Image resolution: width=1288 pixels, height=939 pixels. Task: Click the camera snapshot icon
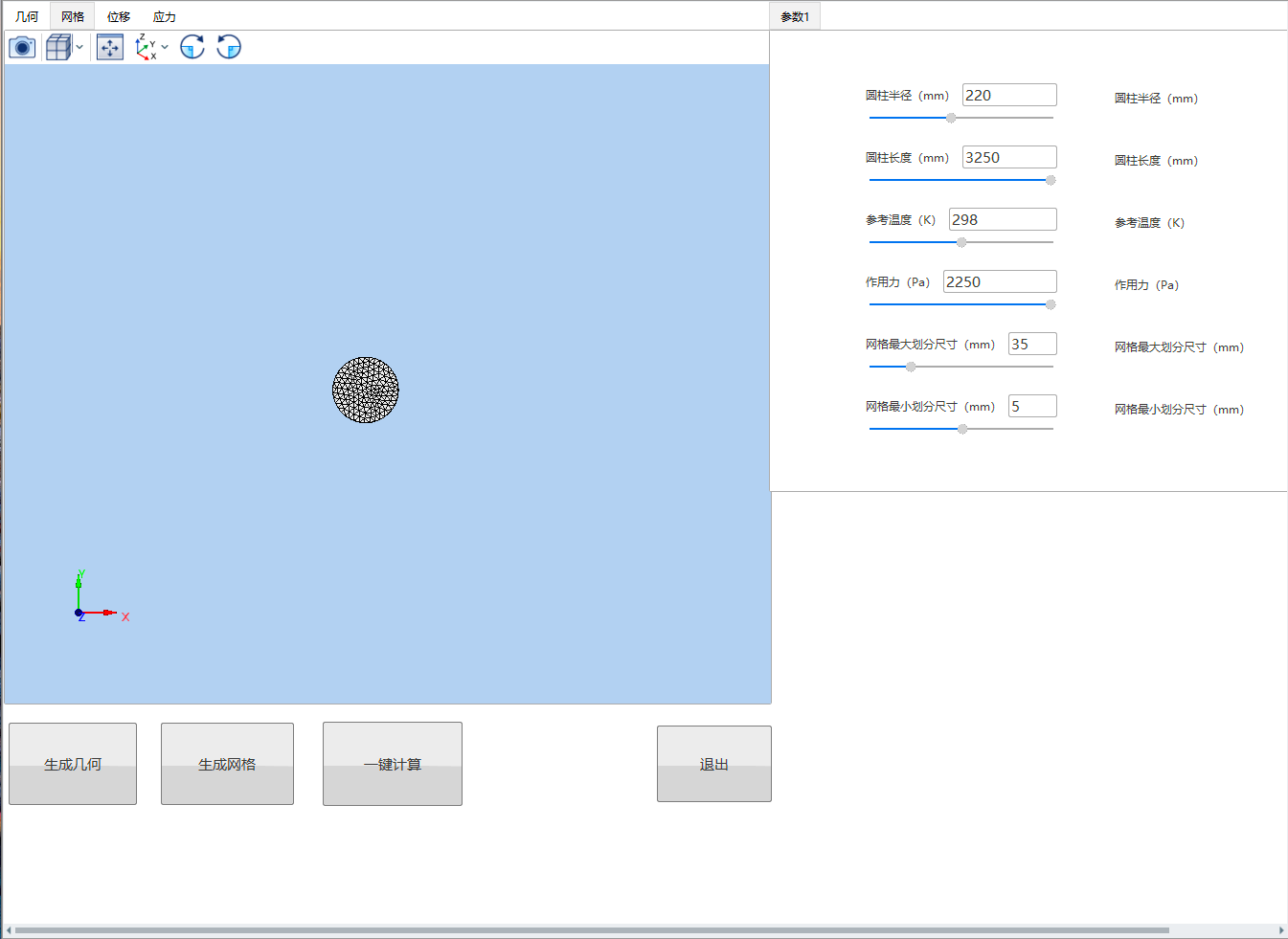[22, 47]
